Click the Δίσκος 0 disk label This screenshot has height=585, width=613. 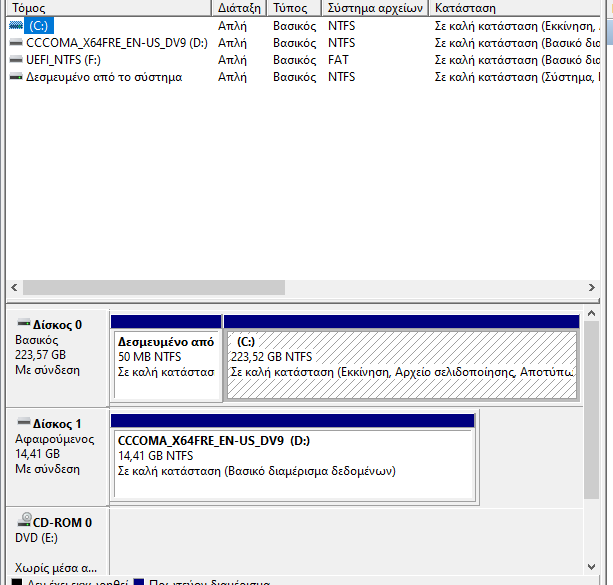tap(57, 325)
